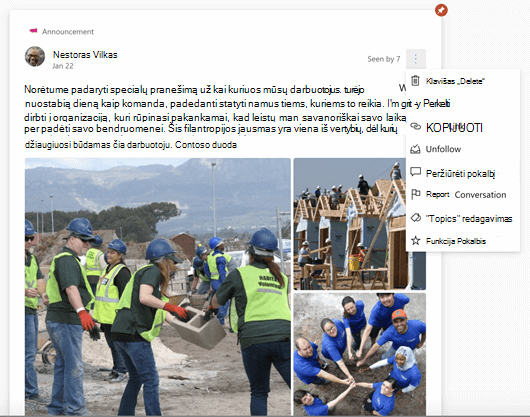
Task: Click the Unfollow inbox icon
Action: point(415,149)
